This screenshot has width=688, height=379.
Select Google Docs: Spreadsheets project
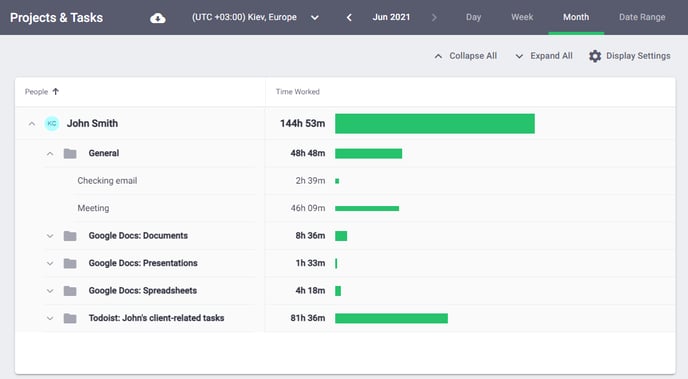[143, 290]
